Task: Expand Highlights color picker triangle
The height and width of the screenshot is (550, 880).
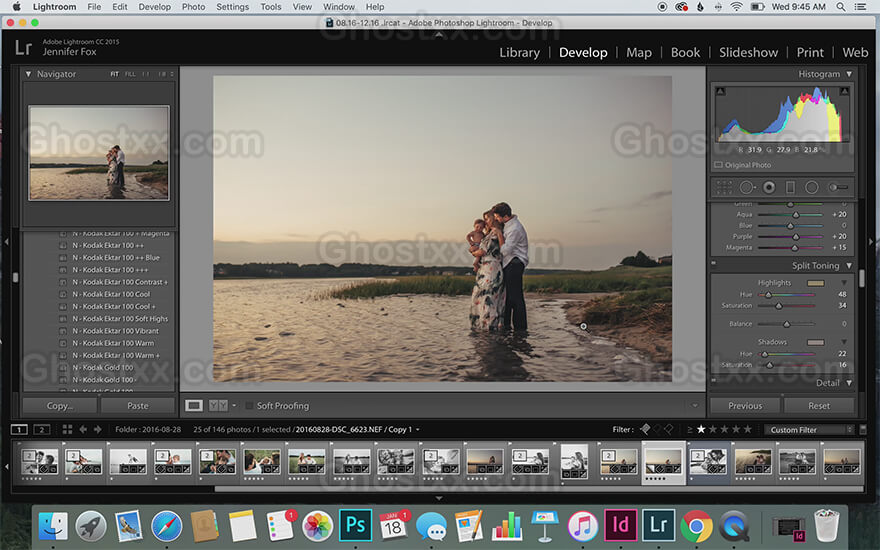Action: point(844,282)
